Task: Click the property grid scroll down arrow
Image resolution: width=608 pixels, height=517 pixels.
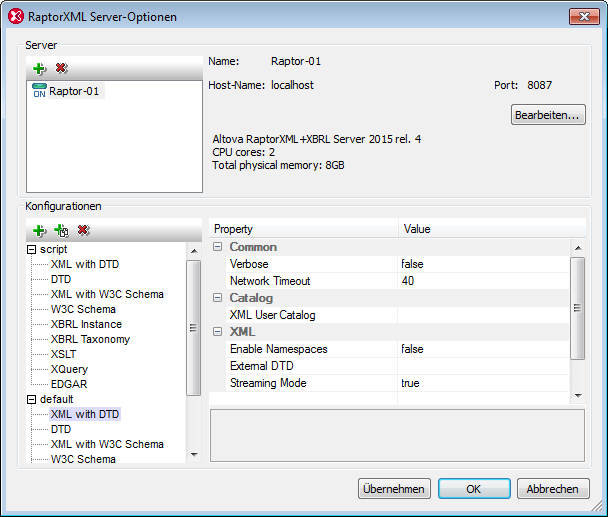Action: pyautogui.click(x=577, y=396)
